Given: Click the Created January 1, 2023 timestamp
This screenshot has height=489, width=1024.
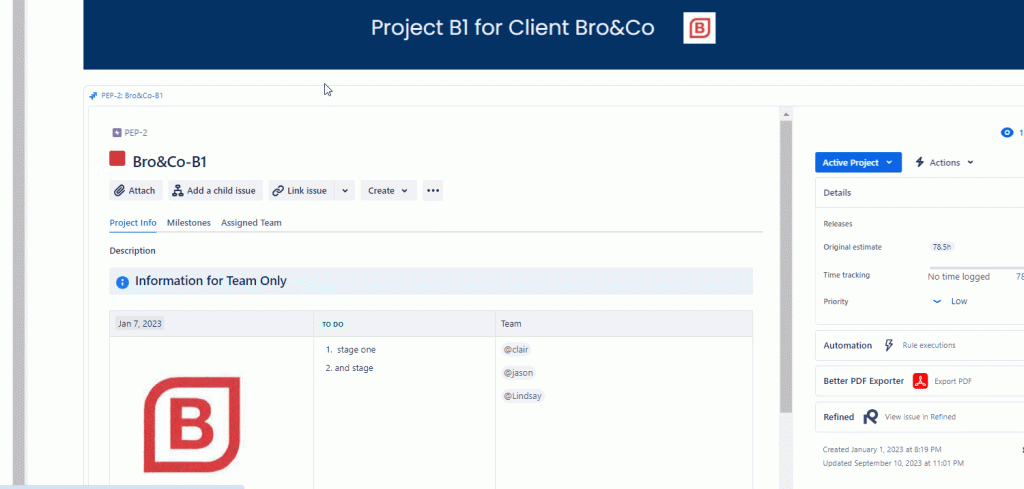Looking at the screenshot, I should [x=882, y=450].
